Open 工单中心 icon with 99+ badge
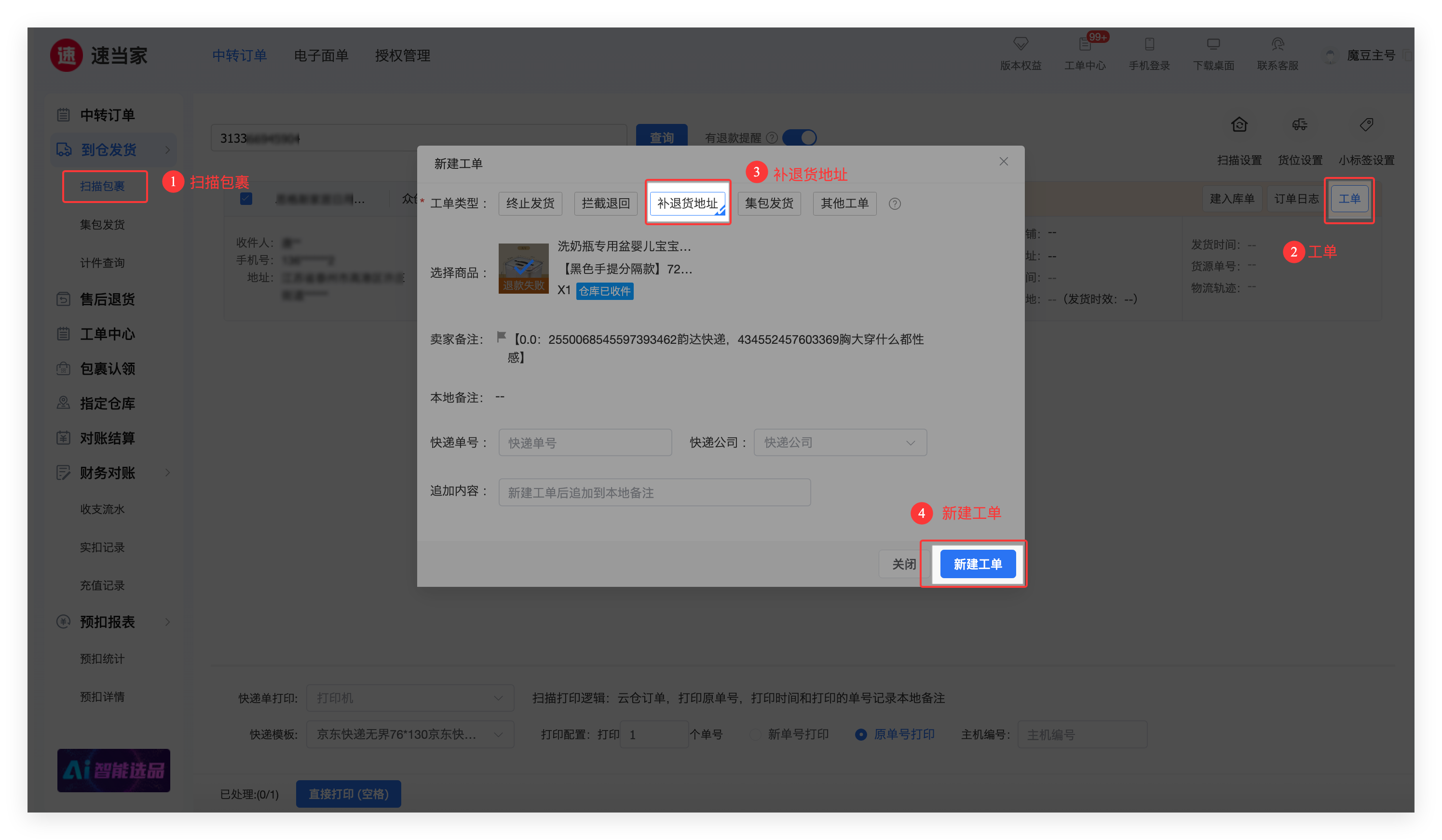The image size is (1442, 840). pos(1085,44)
